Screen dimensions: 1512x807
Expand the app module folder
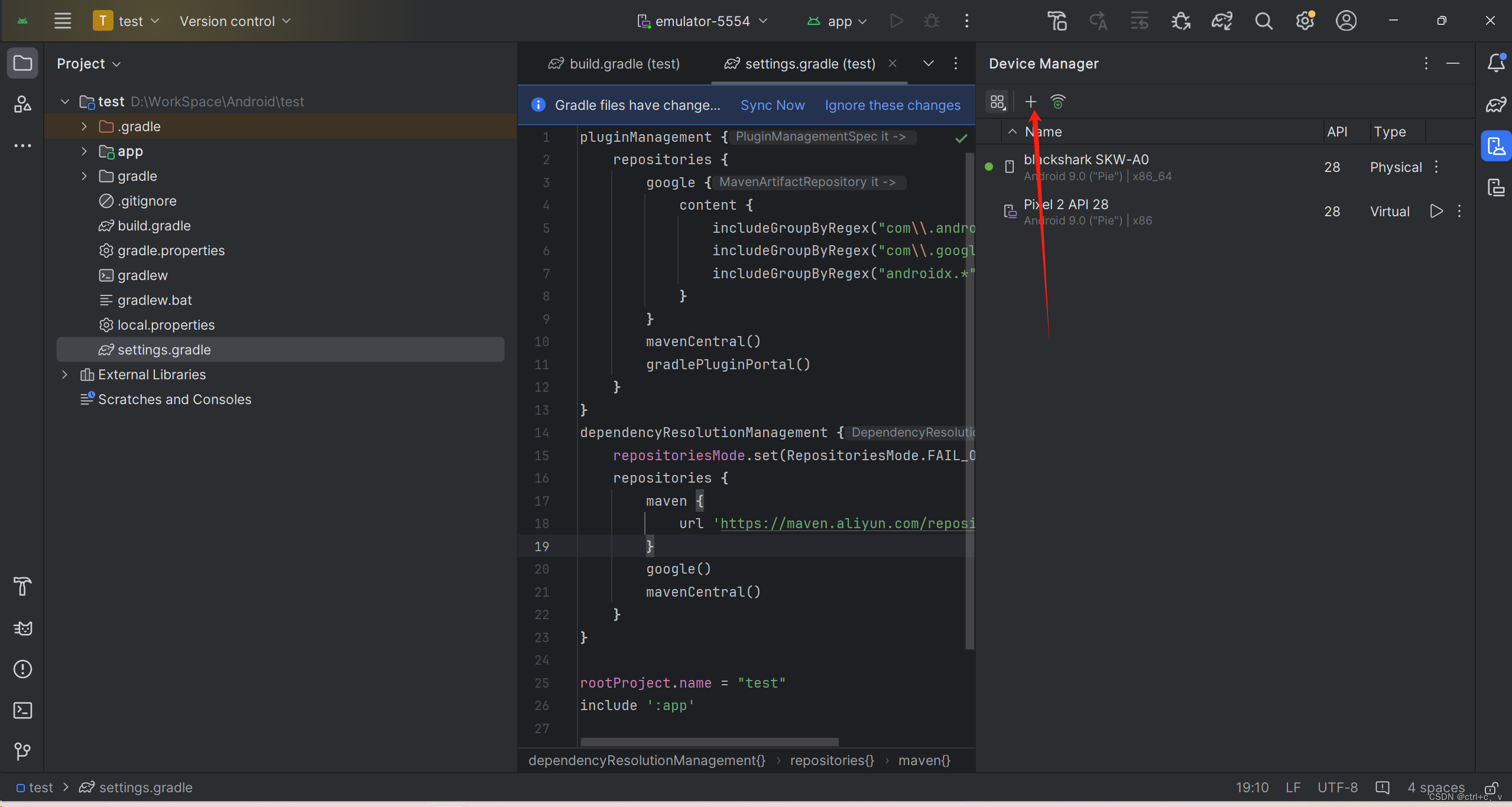pos(84,151)
